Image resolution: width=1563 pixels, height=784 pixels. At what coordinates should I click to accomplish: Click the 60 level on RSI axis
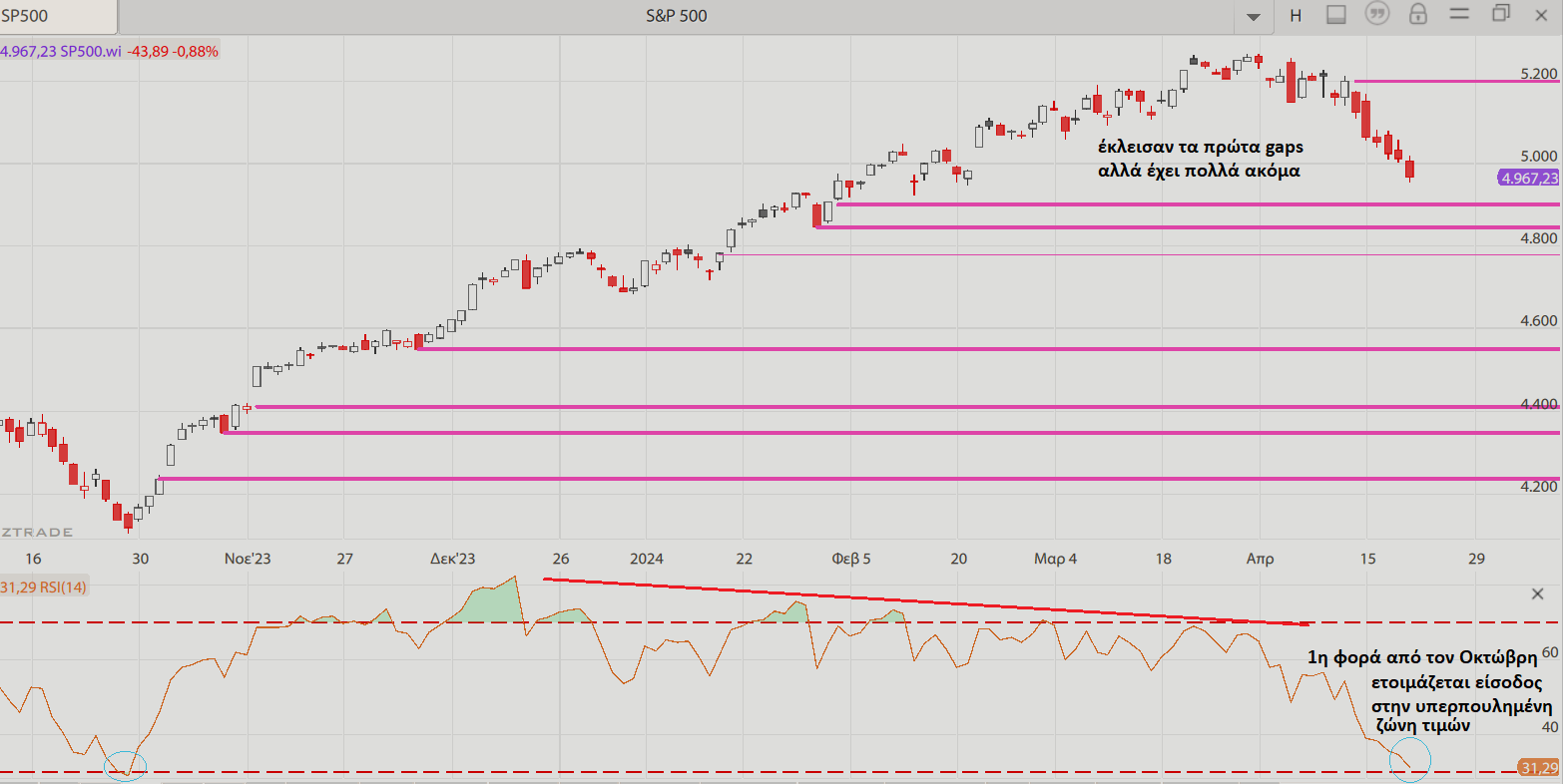point(1550,652)
